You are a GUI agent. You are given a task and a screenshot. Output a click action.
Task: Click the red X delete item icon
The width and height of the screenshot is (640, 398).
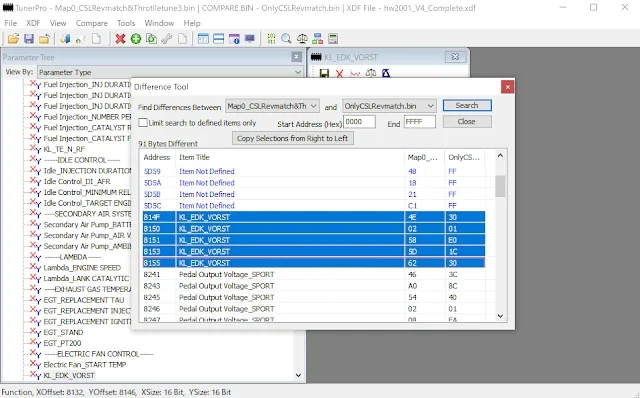tap(120, 39)
